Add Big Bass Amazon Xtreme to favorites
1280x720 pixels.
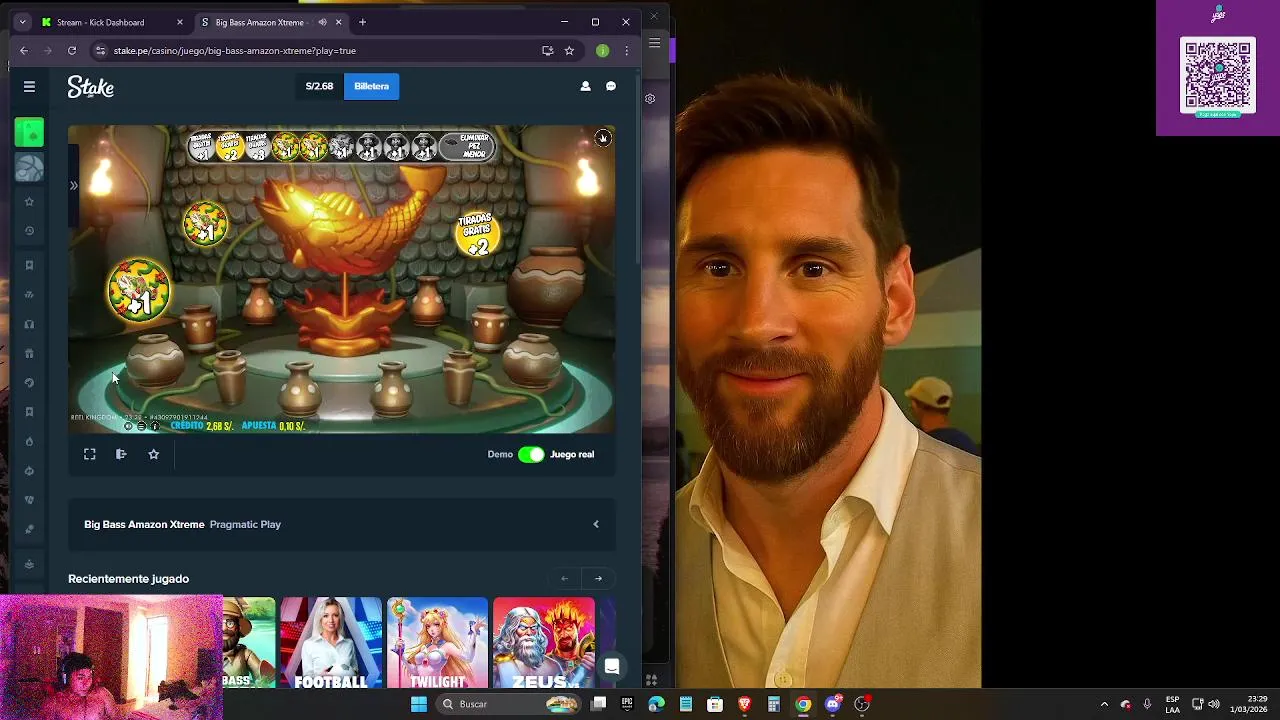coord(153,454)
